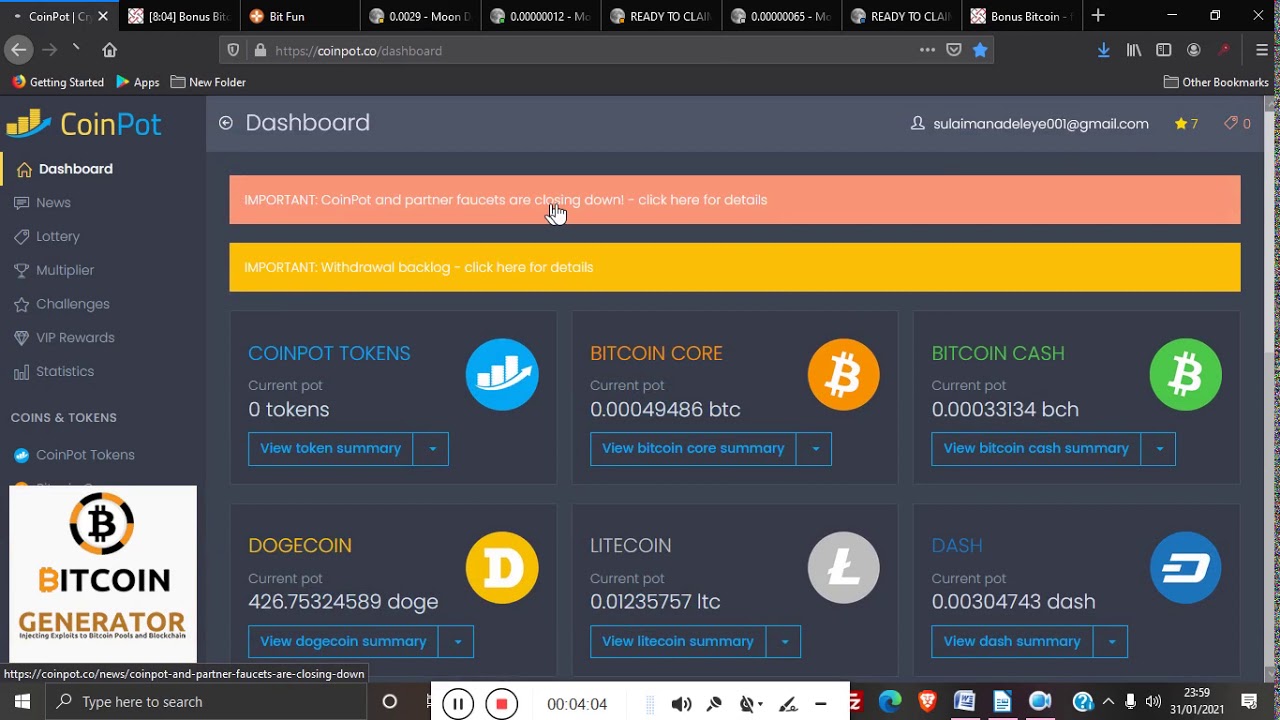Collapse sidebar with the arrow beside Dashboard
This screenshot has height=720, width=1280.
(226, 123)
